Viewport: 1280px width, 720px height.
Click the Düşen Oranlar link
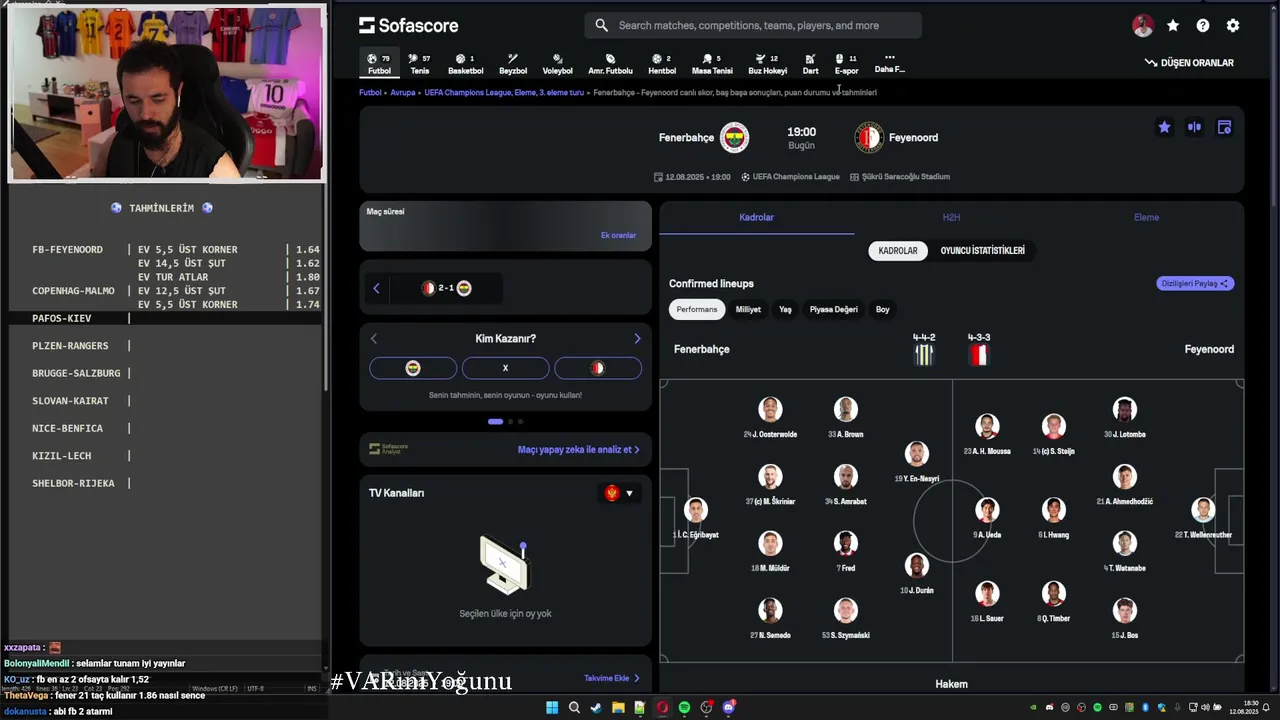point(1190,62)
